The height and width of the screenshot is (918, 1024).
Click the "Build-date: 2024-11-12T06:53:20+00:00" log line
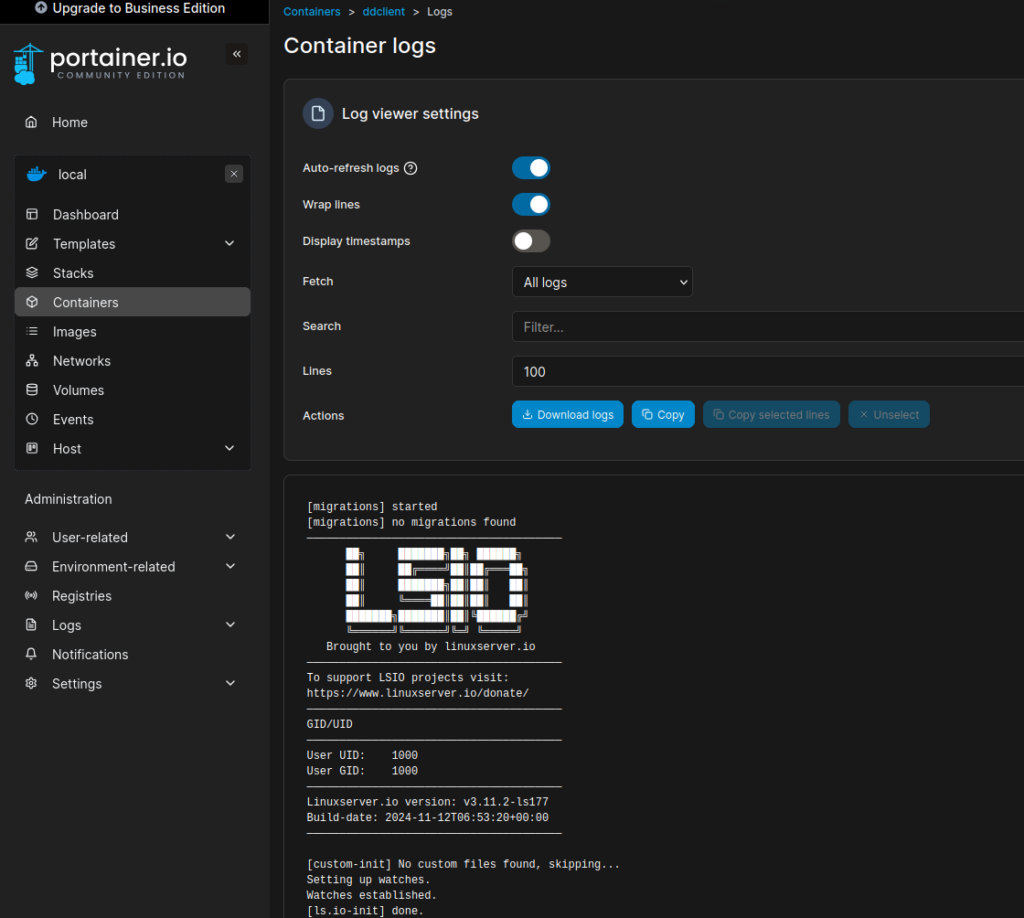point(427,817)
